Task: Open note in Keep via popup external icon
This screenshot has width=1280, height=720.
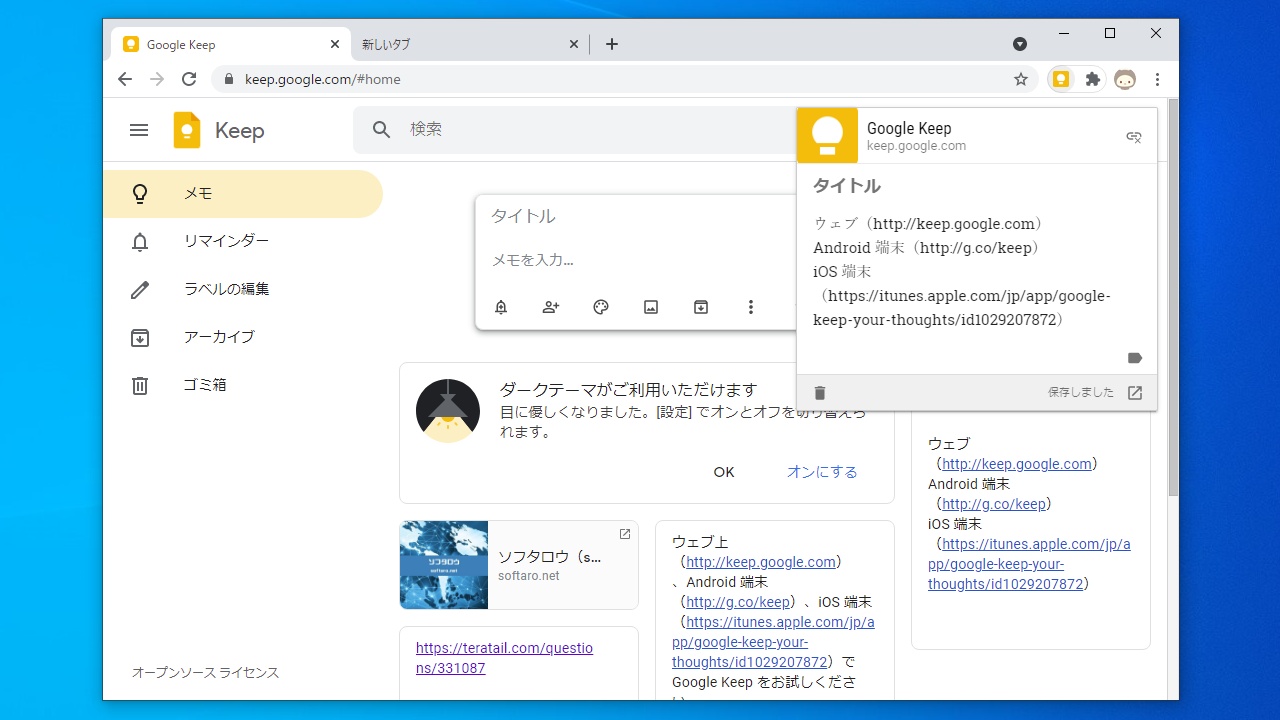Action: pyautogui.click(x=1135, y=393)
